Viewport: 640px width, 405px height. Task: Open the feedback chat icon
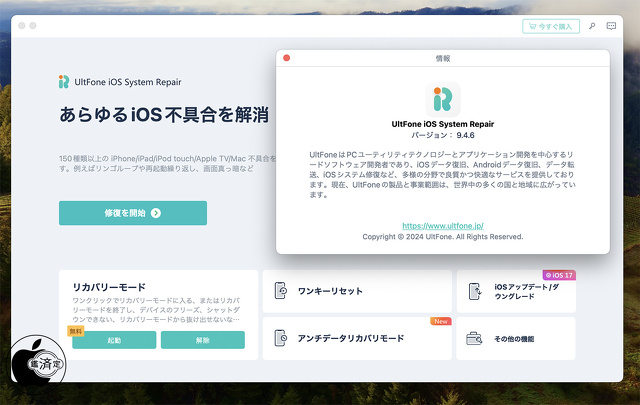611,26
